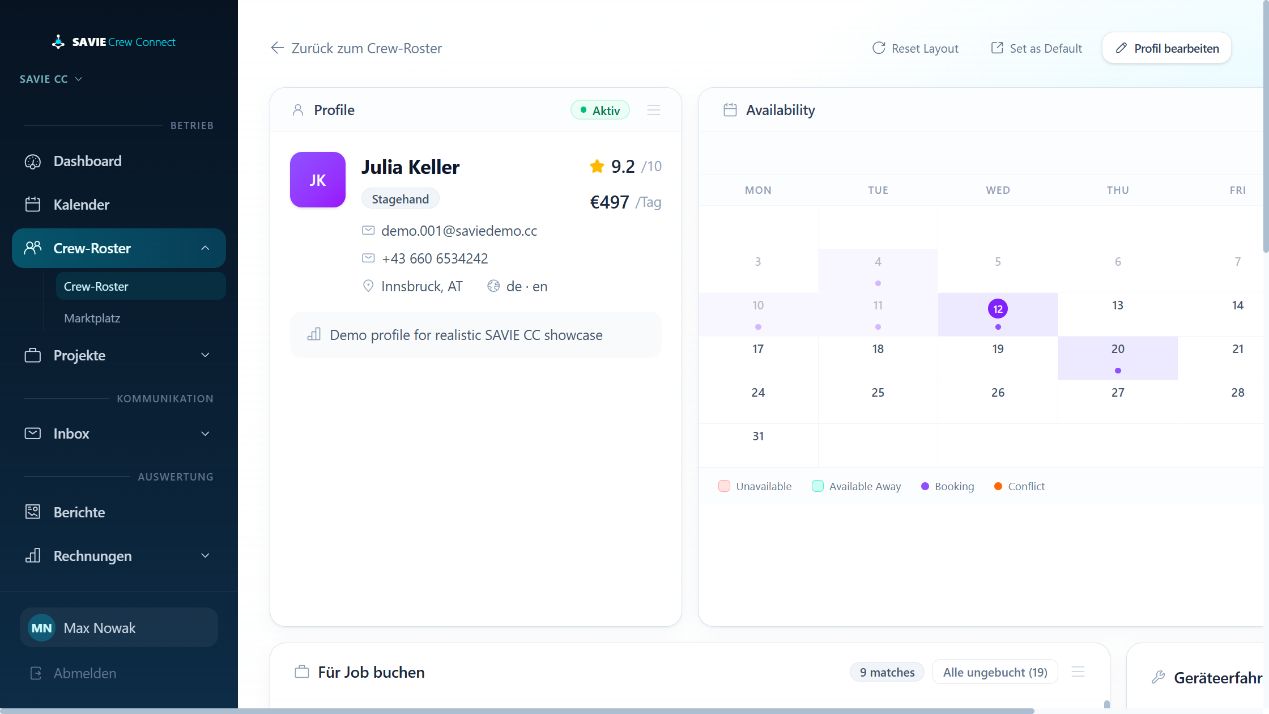This screenshot has height=714, width=1269.
Task: Go to Kalender page
Action: 119,204
